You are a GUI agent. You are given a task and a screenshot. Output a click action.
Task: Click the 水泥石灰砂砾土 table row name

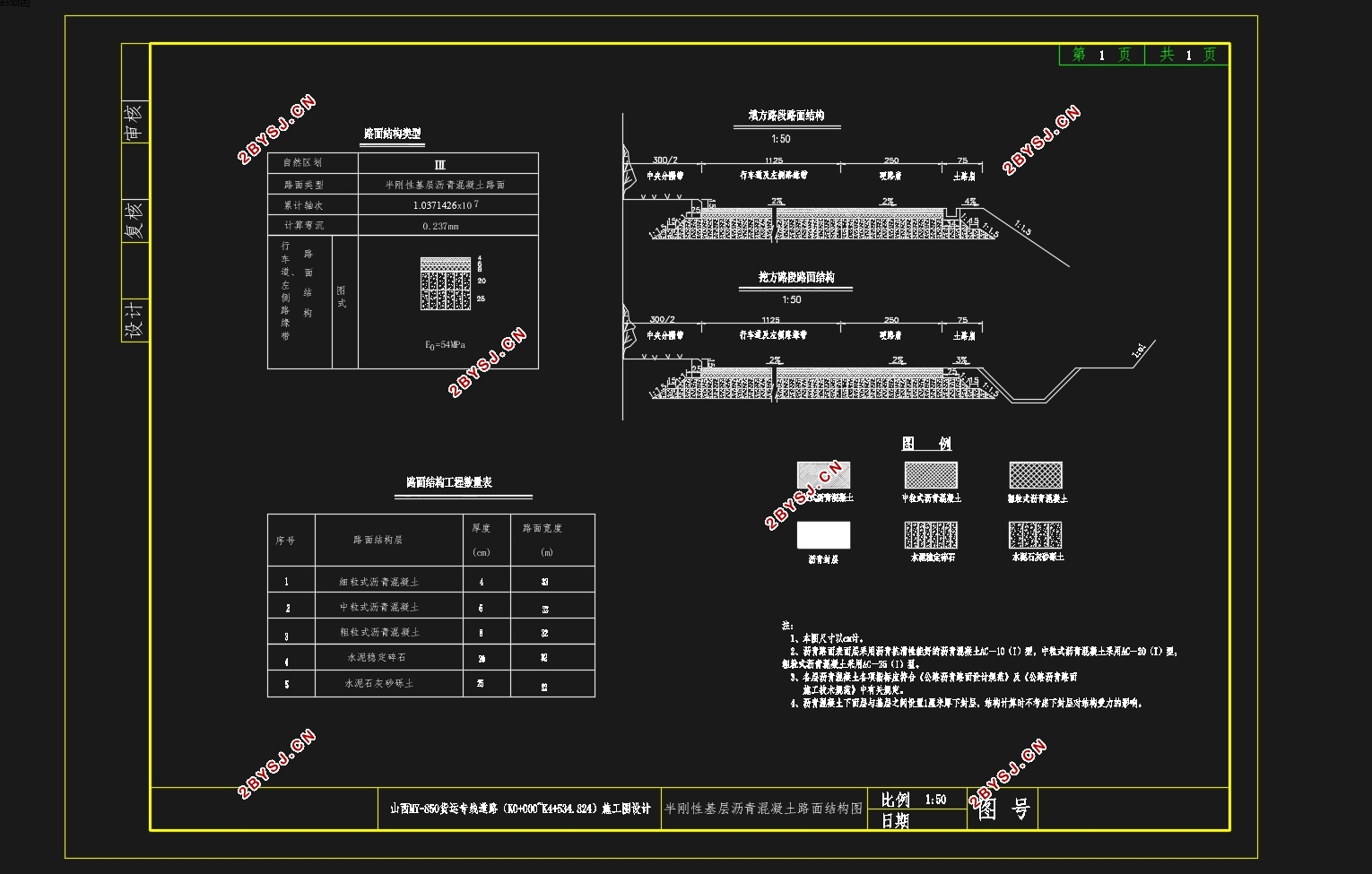(x=379, y=683)
